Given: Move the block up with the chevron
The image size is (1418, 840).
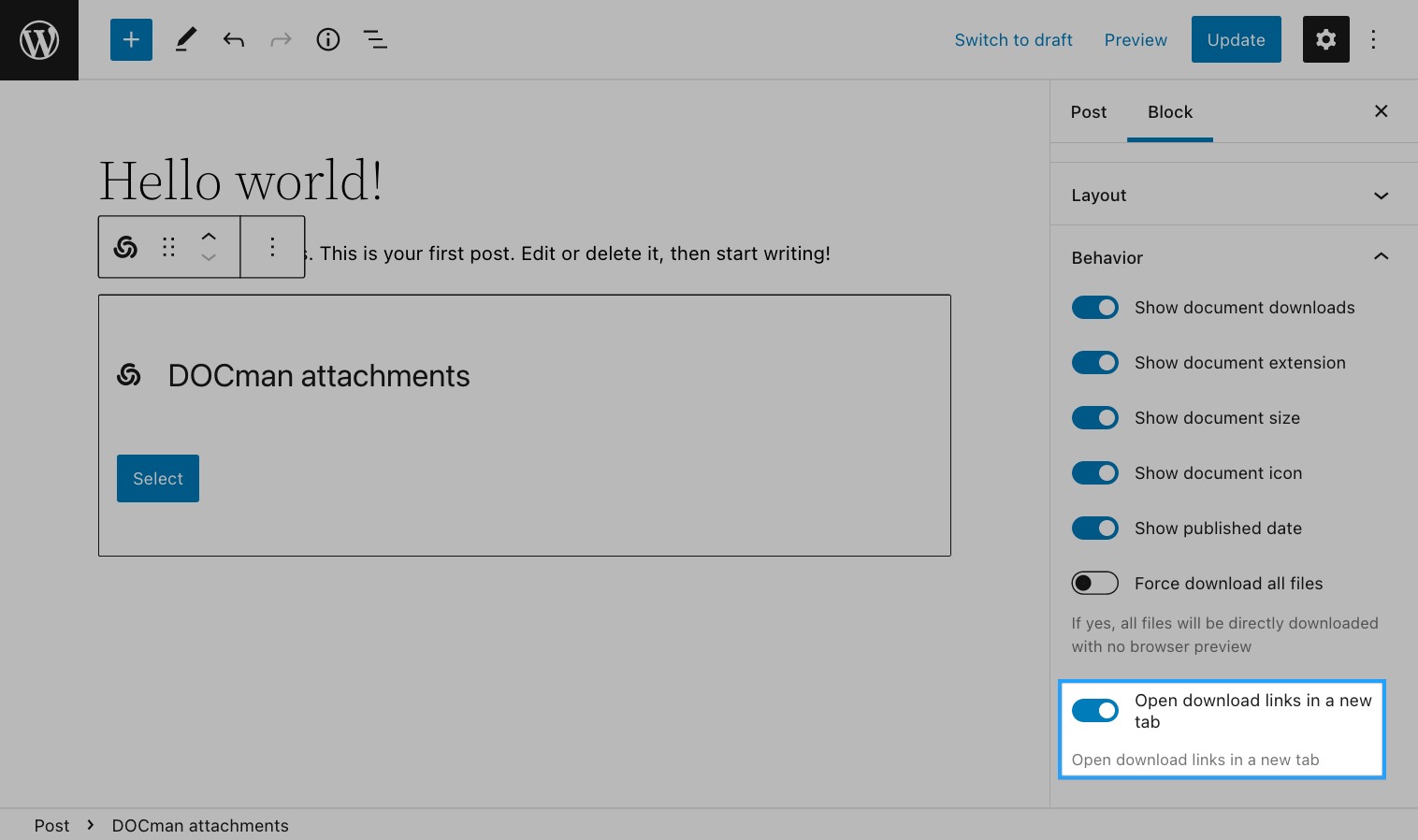Looking at the screenshot, I should tap(209, 236).
